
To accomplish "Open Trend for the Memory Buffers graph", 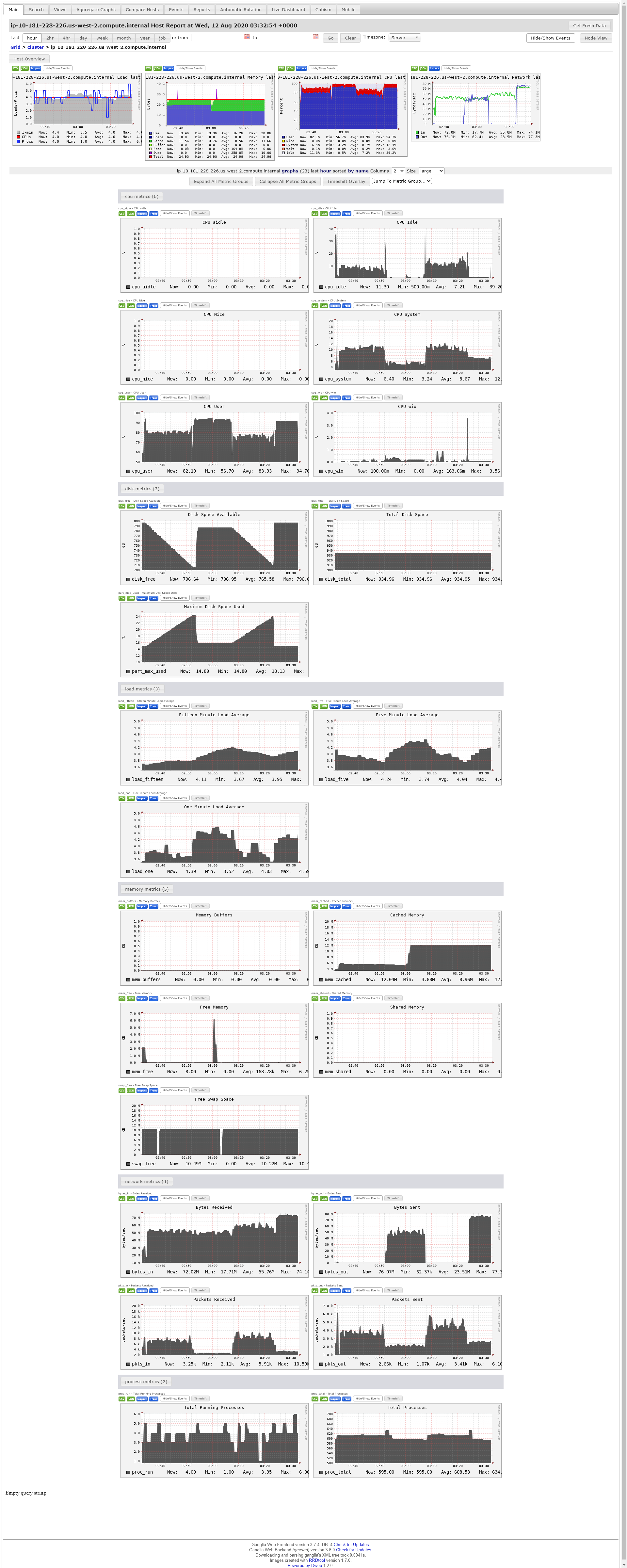I will 153,906.
